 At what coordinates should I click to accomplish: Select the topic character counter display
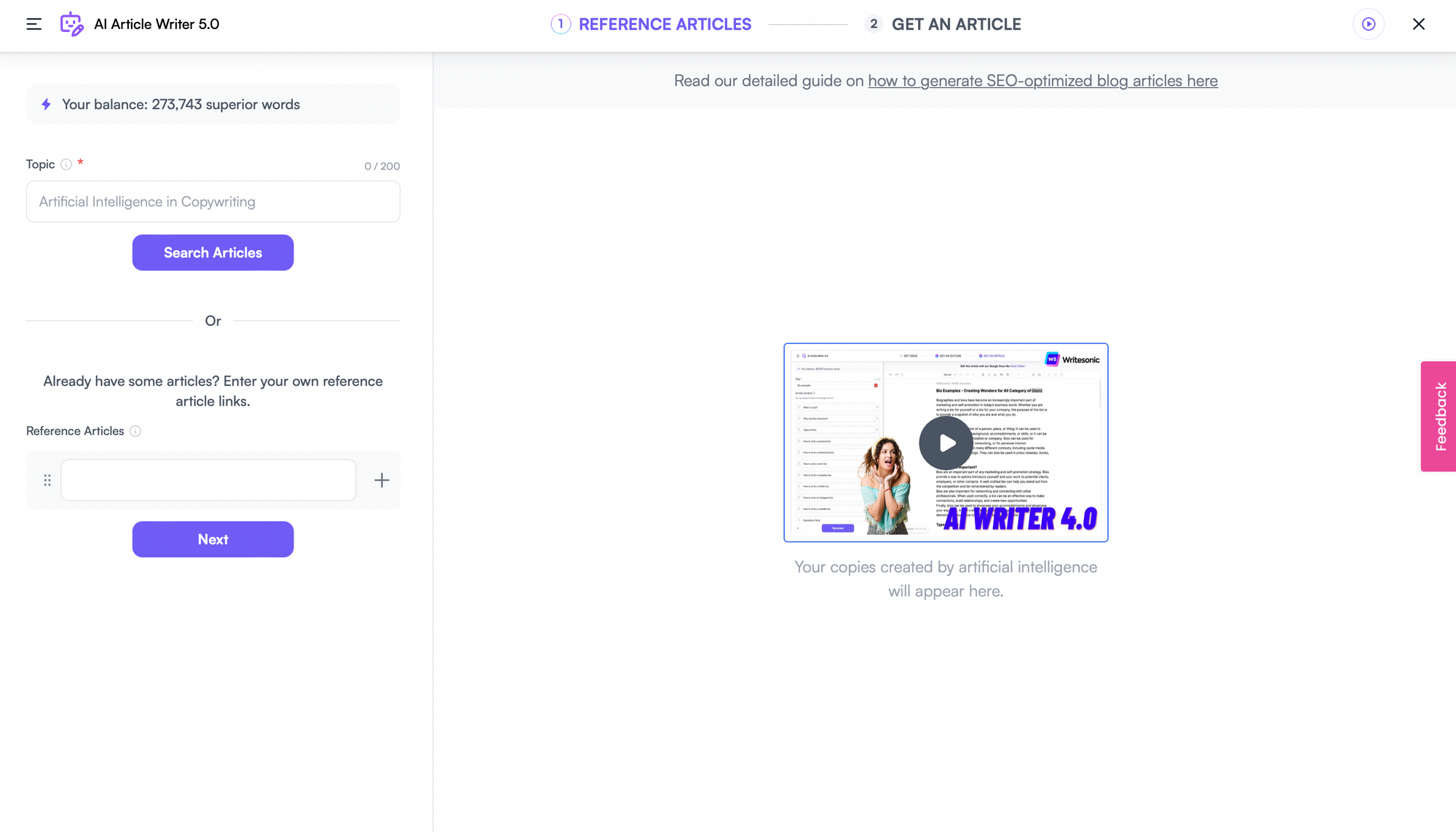[x=381, y=164]
